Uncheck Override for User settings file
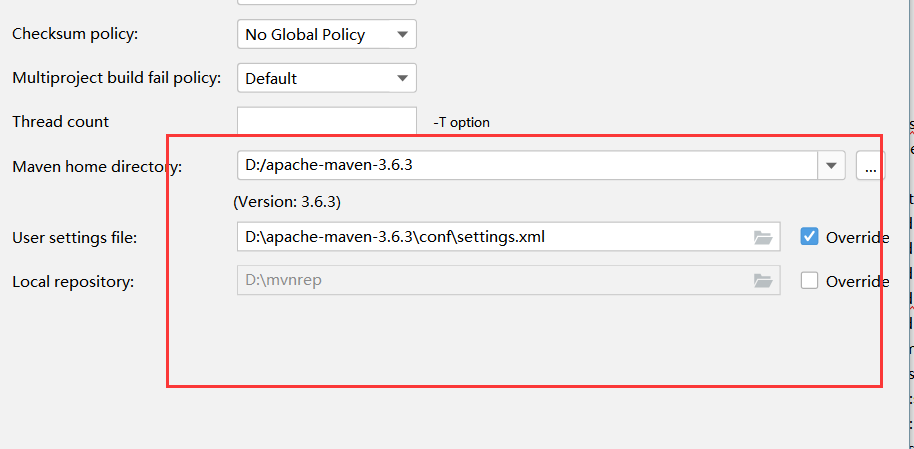 pyautogui.click(x=809, y=237)
